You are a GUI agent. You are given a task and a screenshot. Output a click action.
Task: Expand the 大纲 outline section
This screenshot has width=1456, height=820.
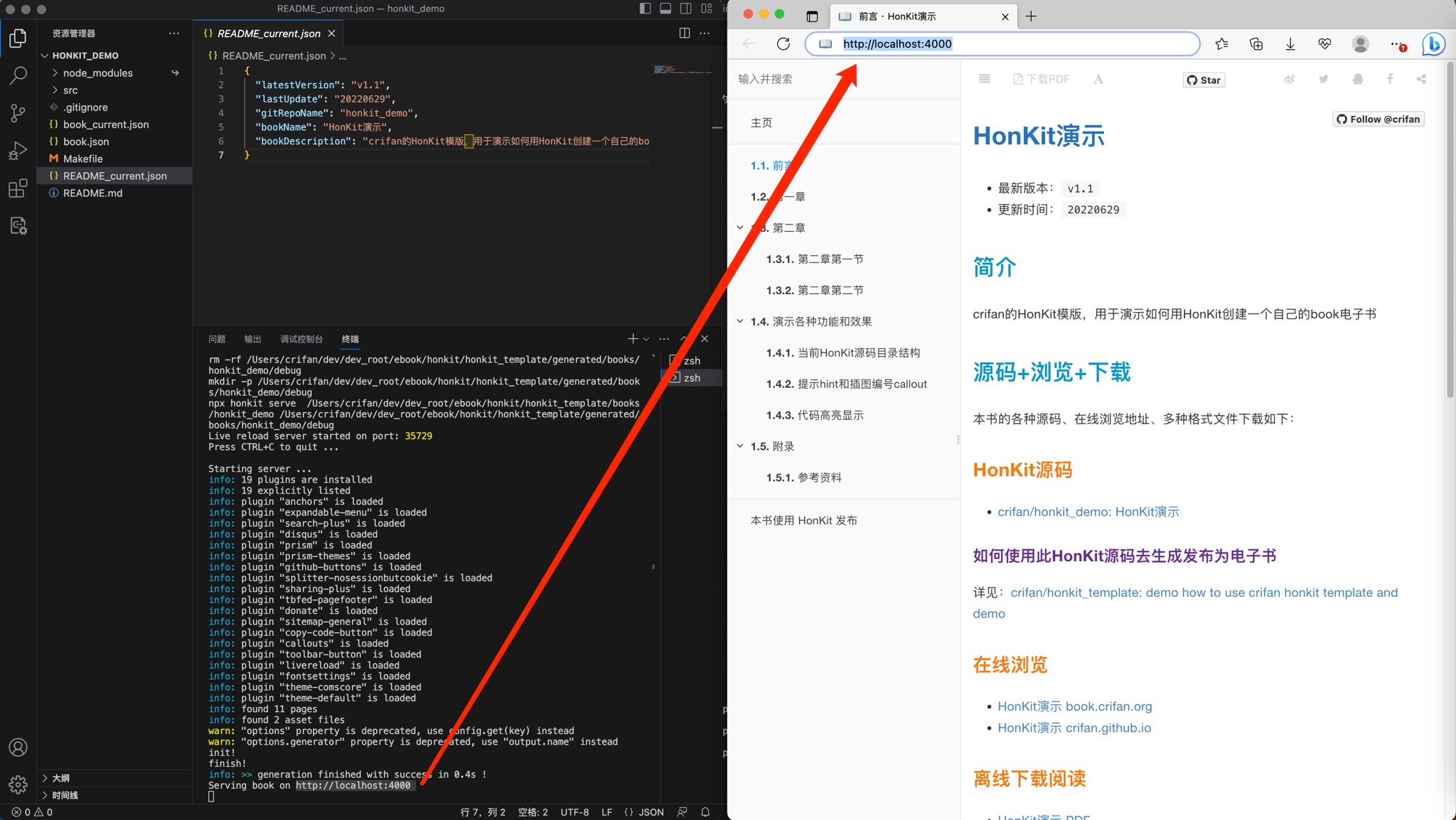pyautogui.click(x=60, y=778)
